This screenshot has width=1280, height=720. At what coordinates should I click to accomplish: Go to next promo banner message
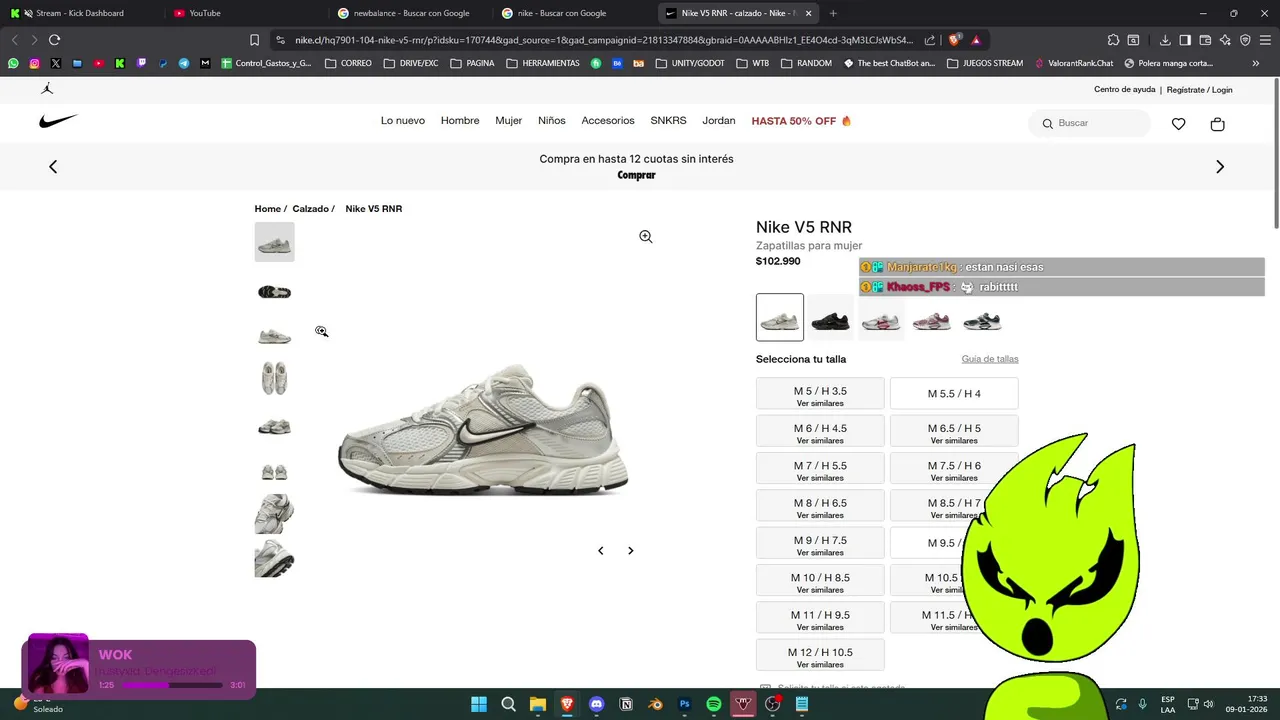coord(1219,167)
